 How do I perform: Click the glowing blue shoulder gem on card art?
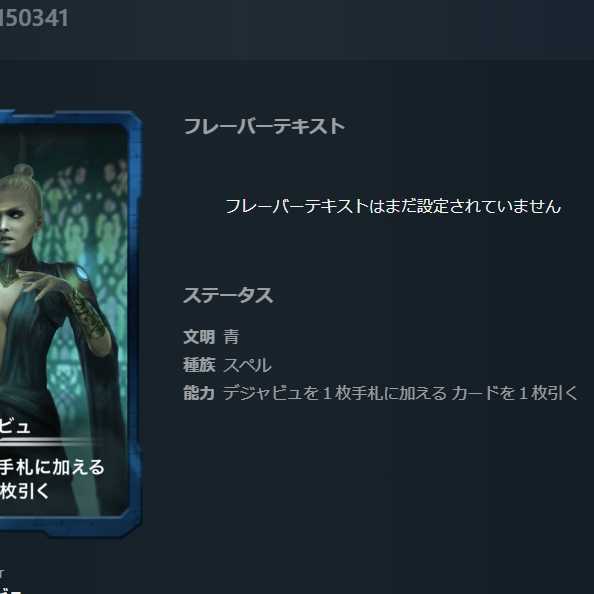click(81, 272)
